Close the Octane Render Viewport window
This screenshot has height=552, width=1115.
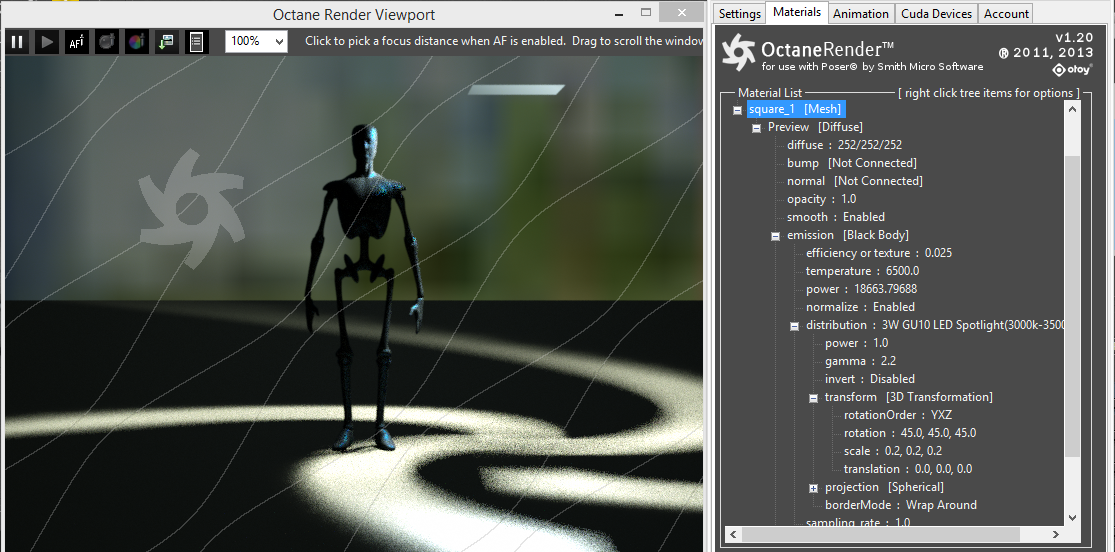point(683,13)
